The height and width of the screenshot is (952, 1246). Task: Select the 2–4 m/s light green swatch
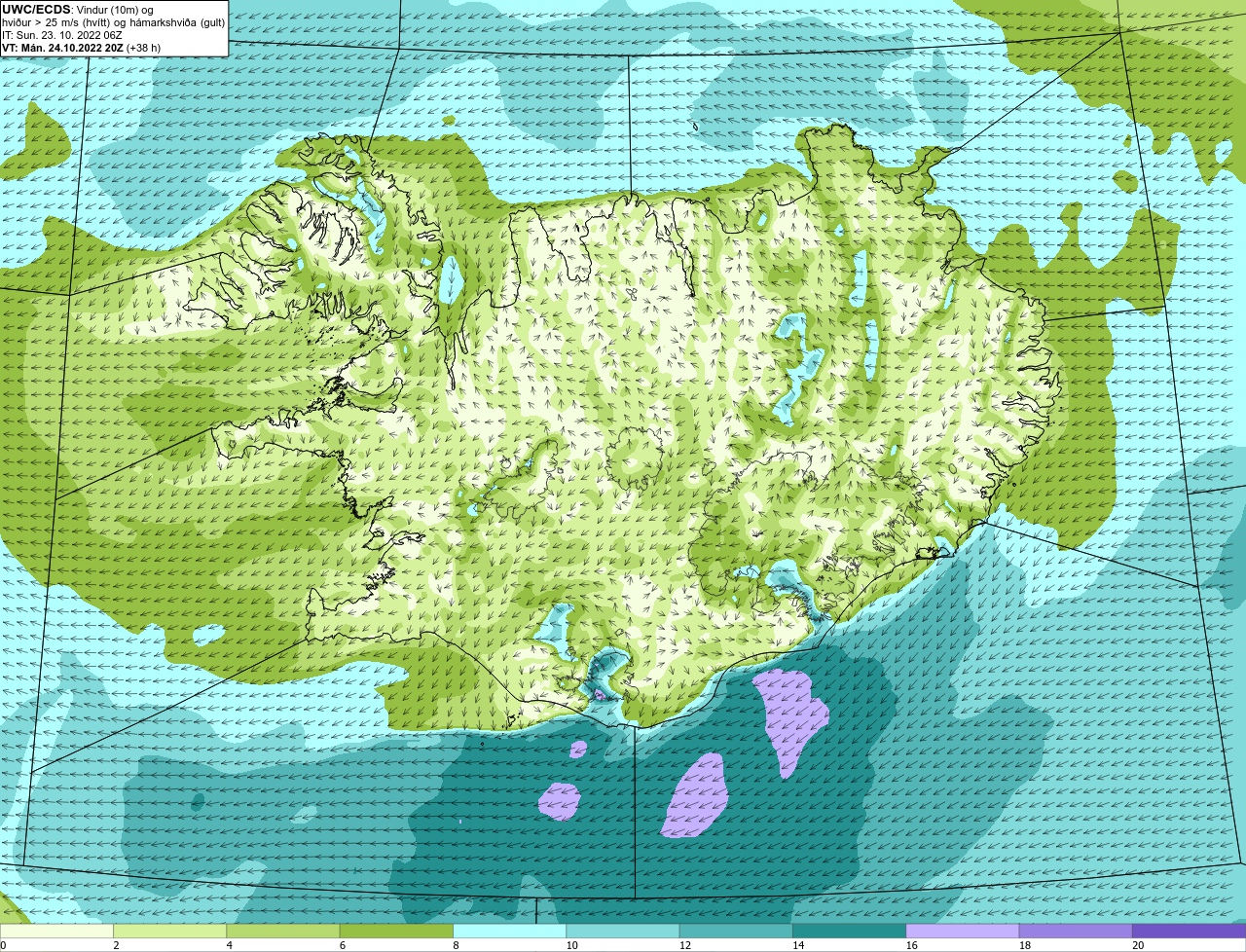tap(169, 932)
